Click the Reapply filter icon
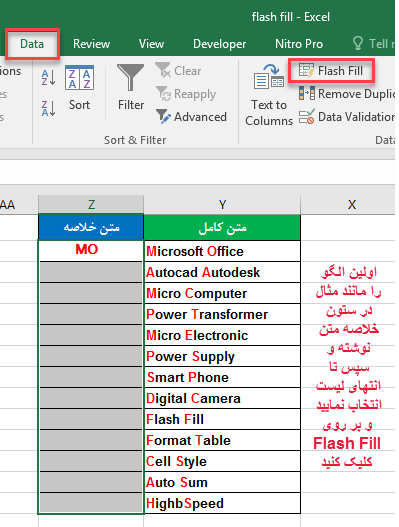 point(163,93)
